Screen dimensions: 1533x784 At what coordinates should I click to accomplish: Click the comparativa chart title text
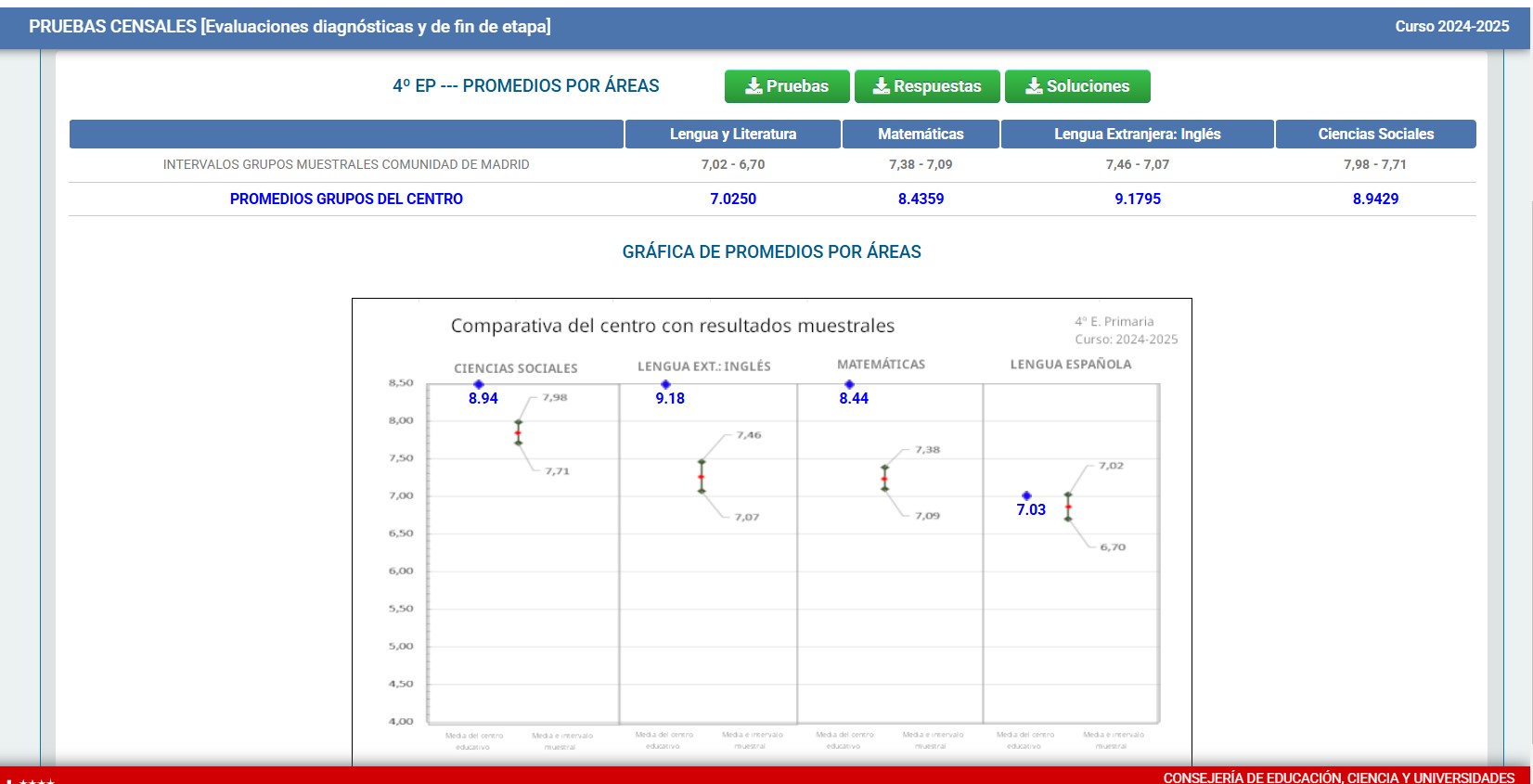click(673, 326)
